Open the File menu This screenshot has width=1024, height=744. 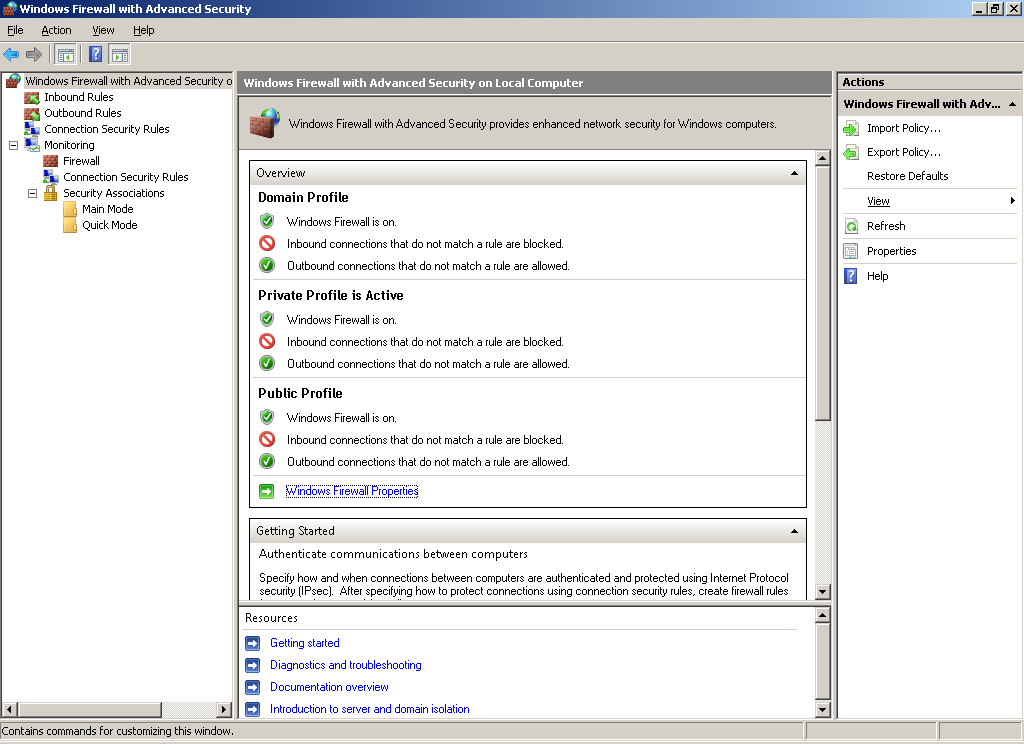15,30
